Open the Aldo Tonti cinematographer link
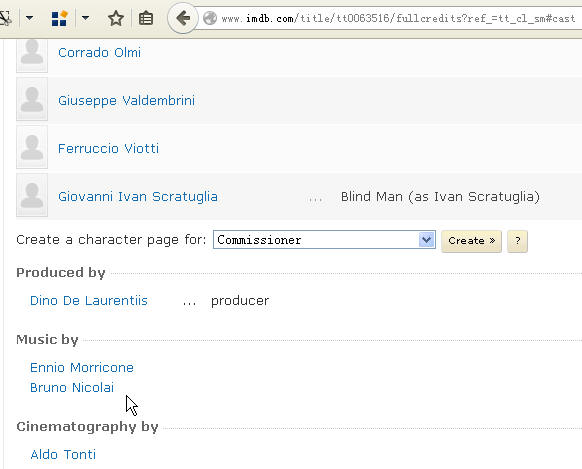This screenshot has height=469, width=582. pyautogui.click(x=63, y=454)
